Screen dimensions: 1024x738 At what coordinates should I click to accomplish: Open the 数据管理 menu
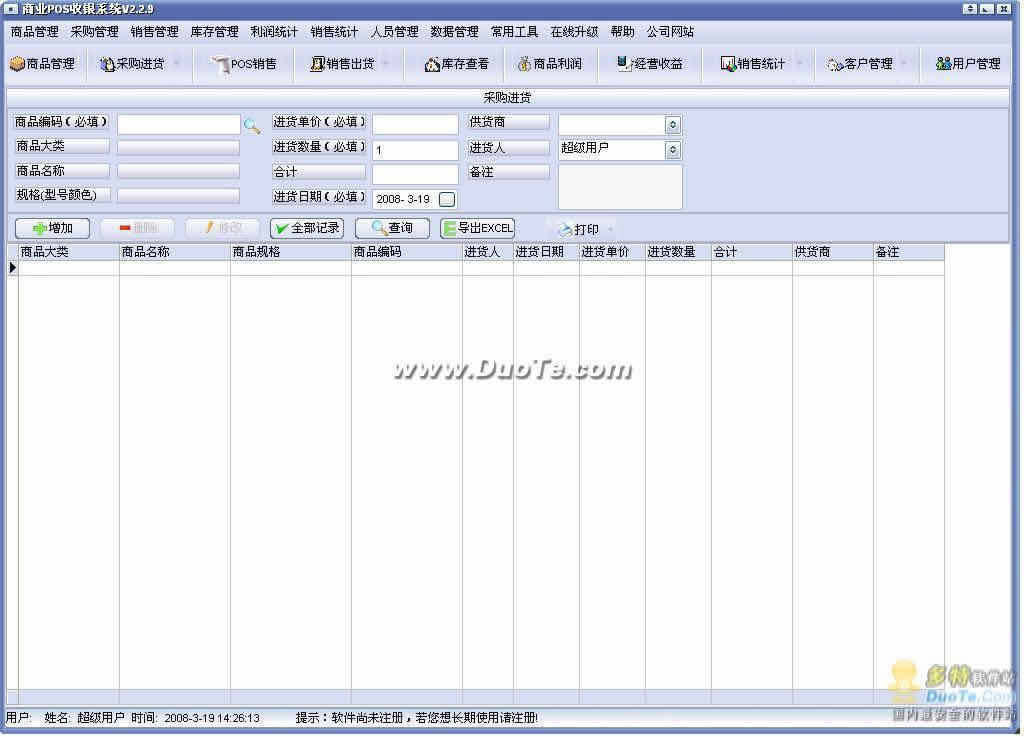454,32
